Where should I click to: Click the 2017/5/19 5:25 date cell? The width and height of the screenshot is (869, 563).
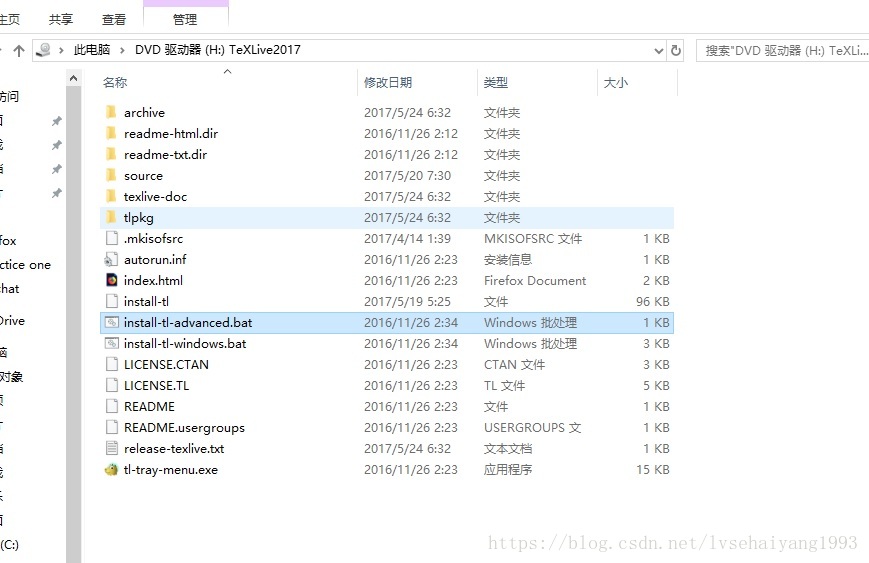[407, 301]
